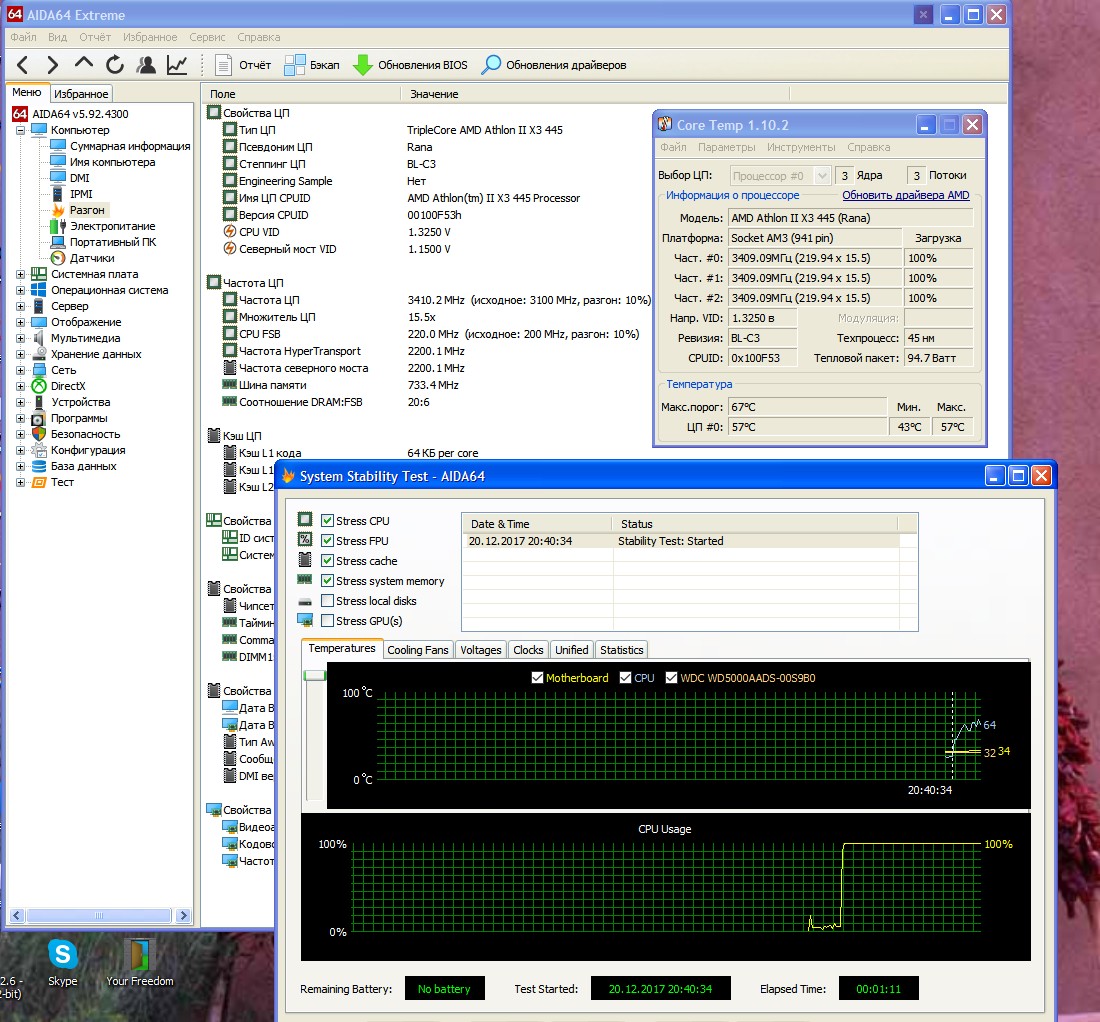Select Датчики tree item
Screen dimensions: 1100x1022
[x=92, y=258]
